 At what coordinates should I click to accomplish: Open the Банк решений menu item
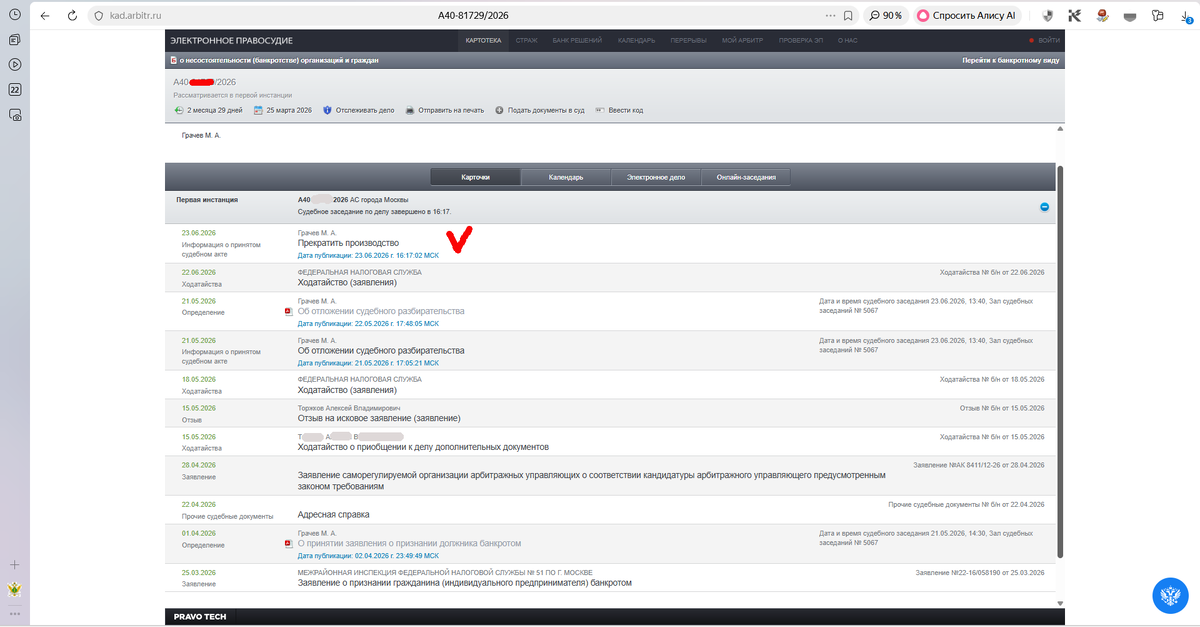[x=578, y=40]
